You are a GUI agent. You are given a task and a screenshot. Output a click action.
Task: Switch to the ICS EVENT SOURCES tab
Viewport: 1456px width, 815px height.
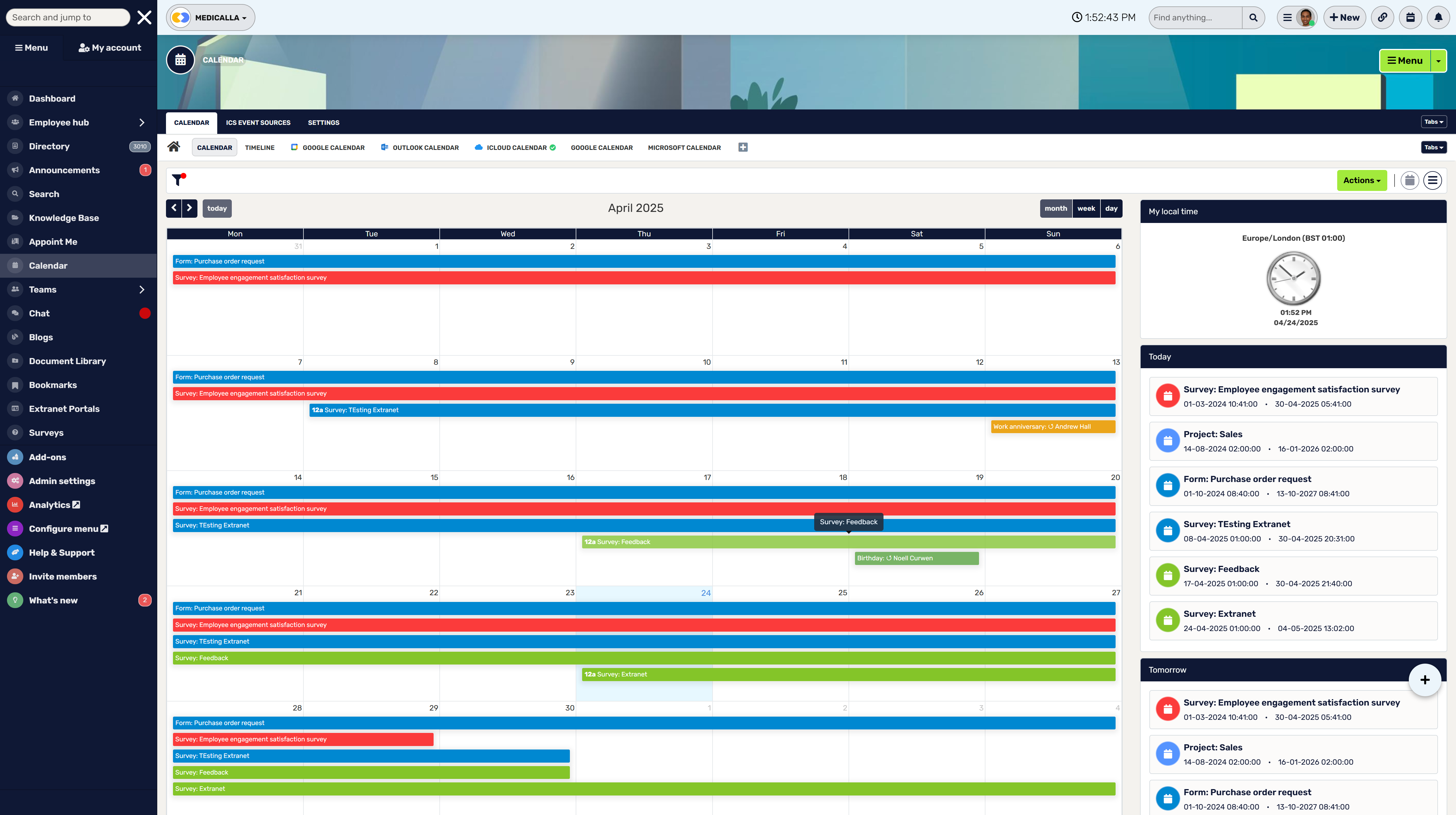258,123
